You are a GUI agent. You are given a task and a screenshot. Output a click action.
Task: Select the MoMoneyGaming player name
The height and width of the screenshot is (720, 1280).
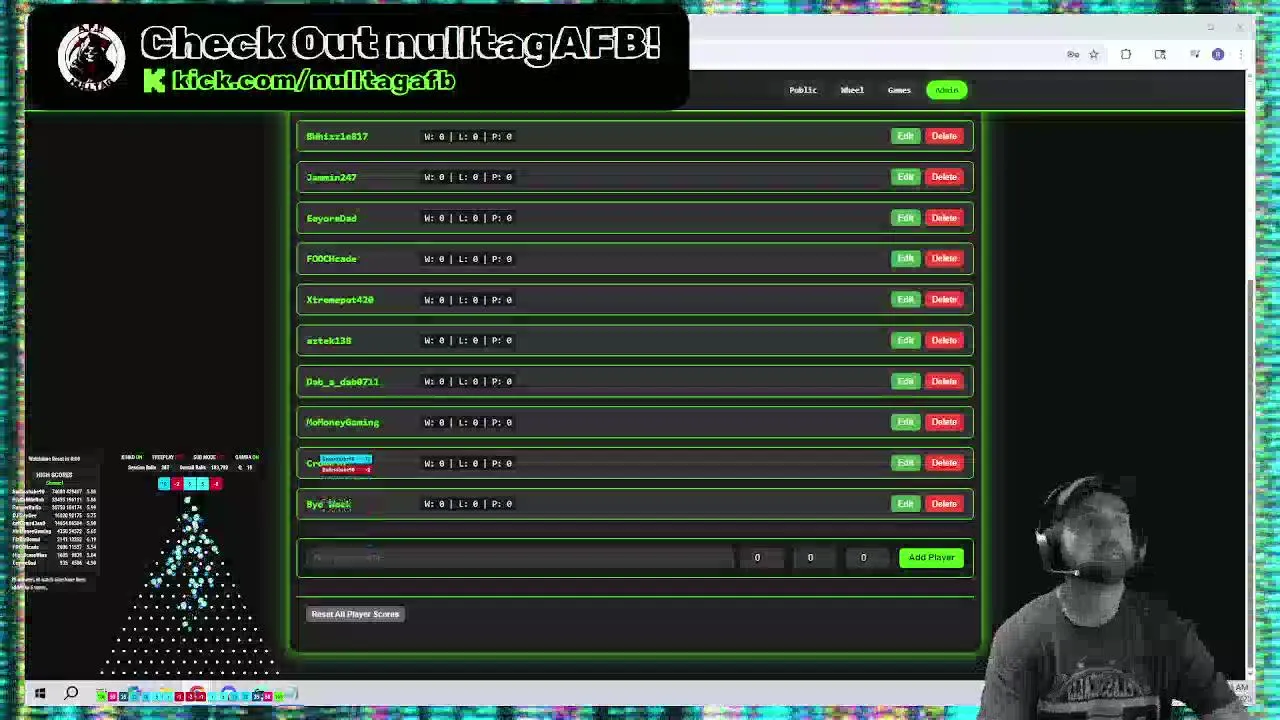(342, 422)
